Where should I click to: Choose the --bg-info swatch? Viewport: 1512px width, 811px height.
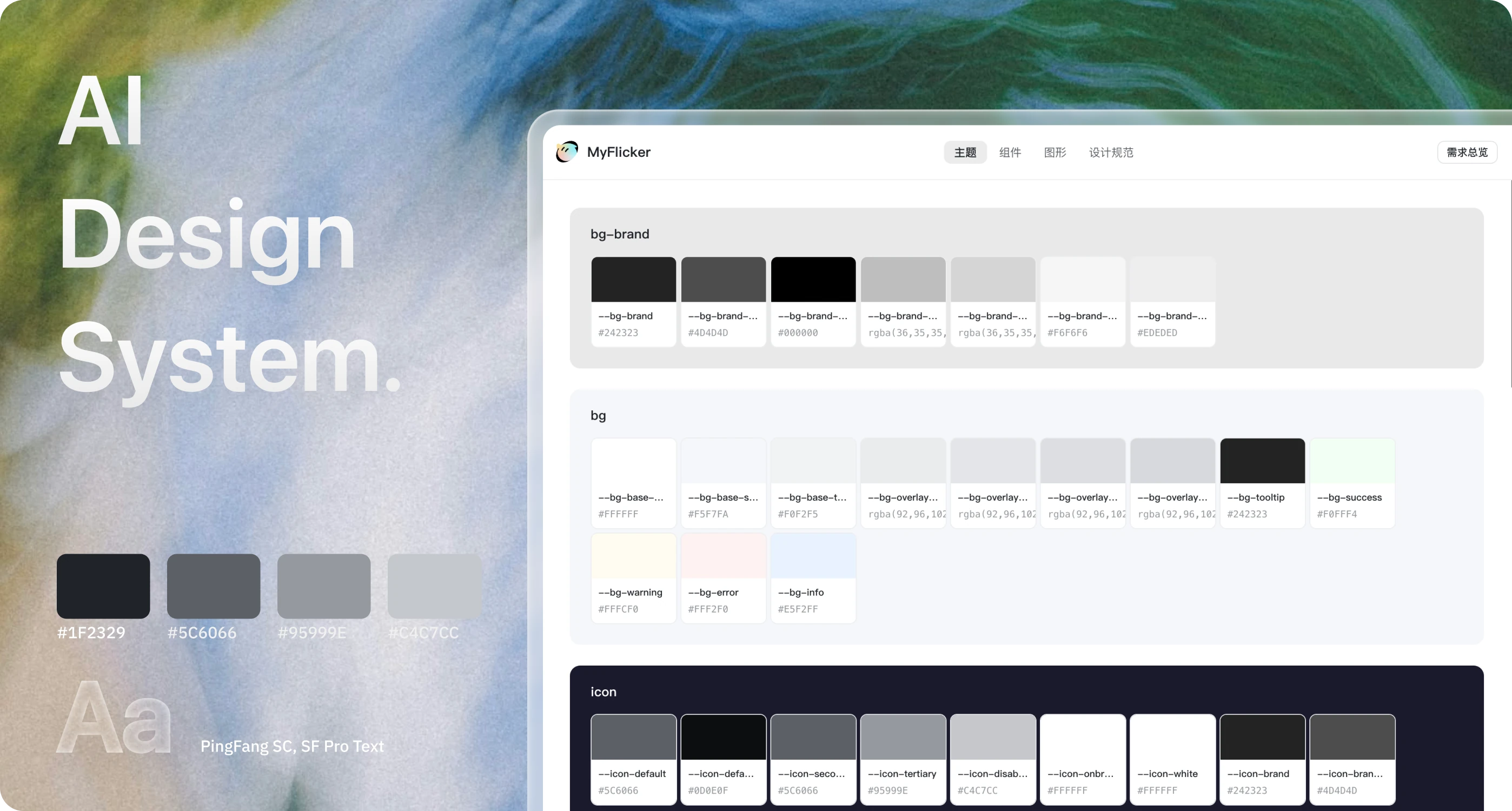(x=813, y=578)
